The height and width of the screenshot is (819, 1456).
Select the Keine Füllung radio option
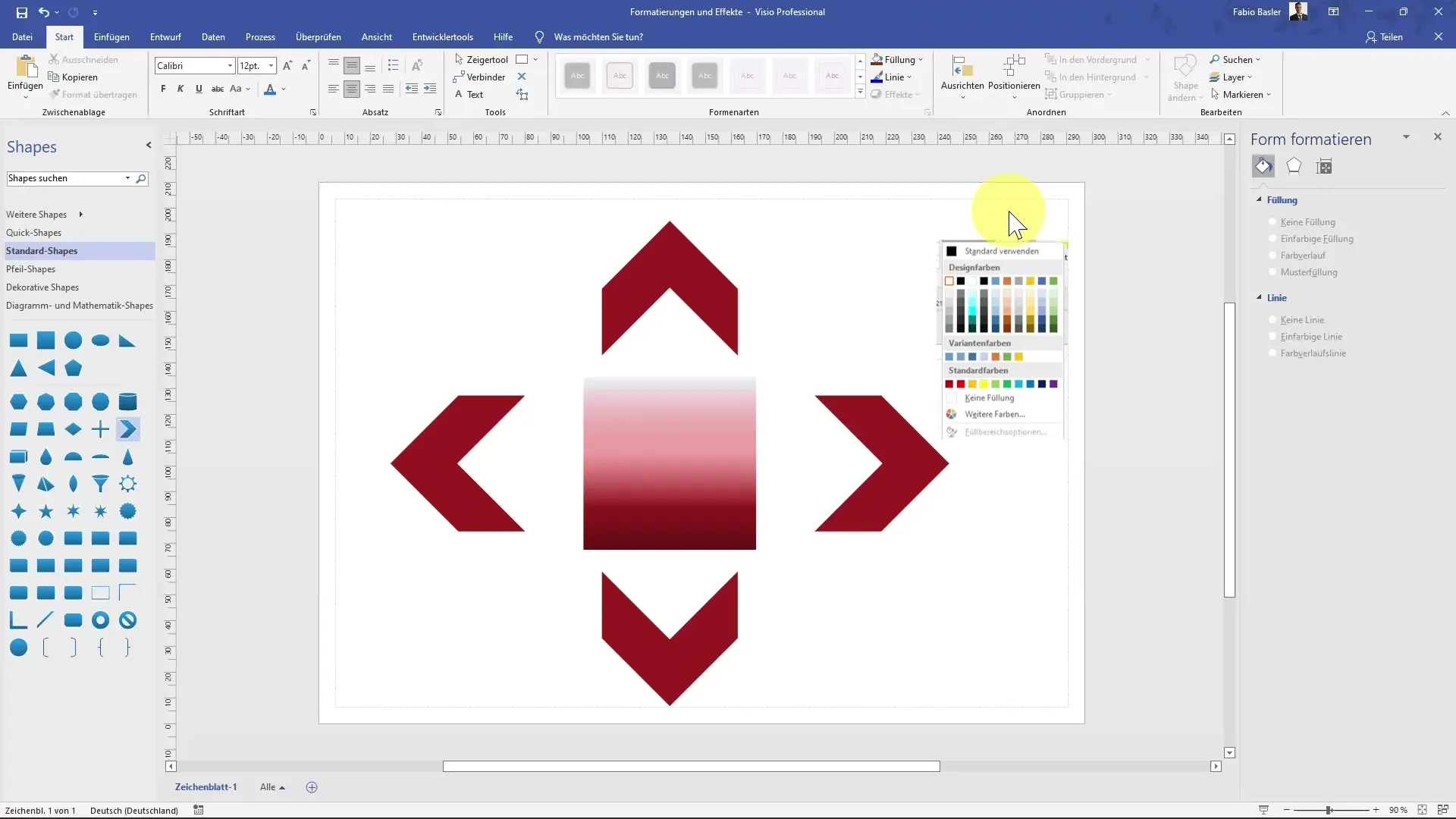(1273, 222)
